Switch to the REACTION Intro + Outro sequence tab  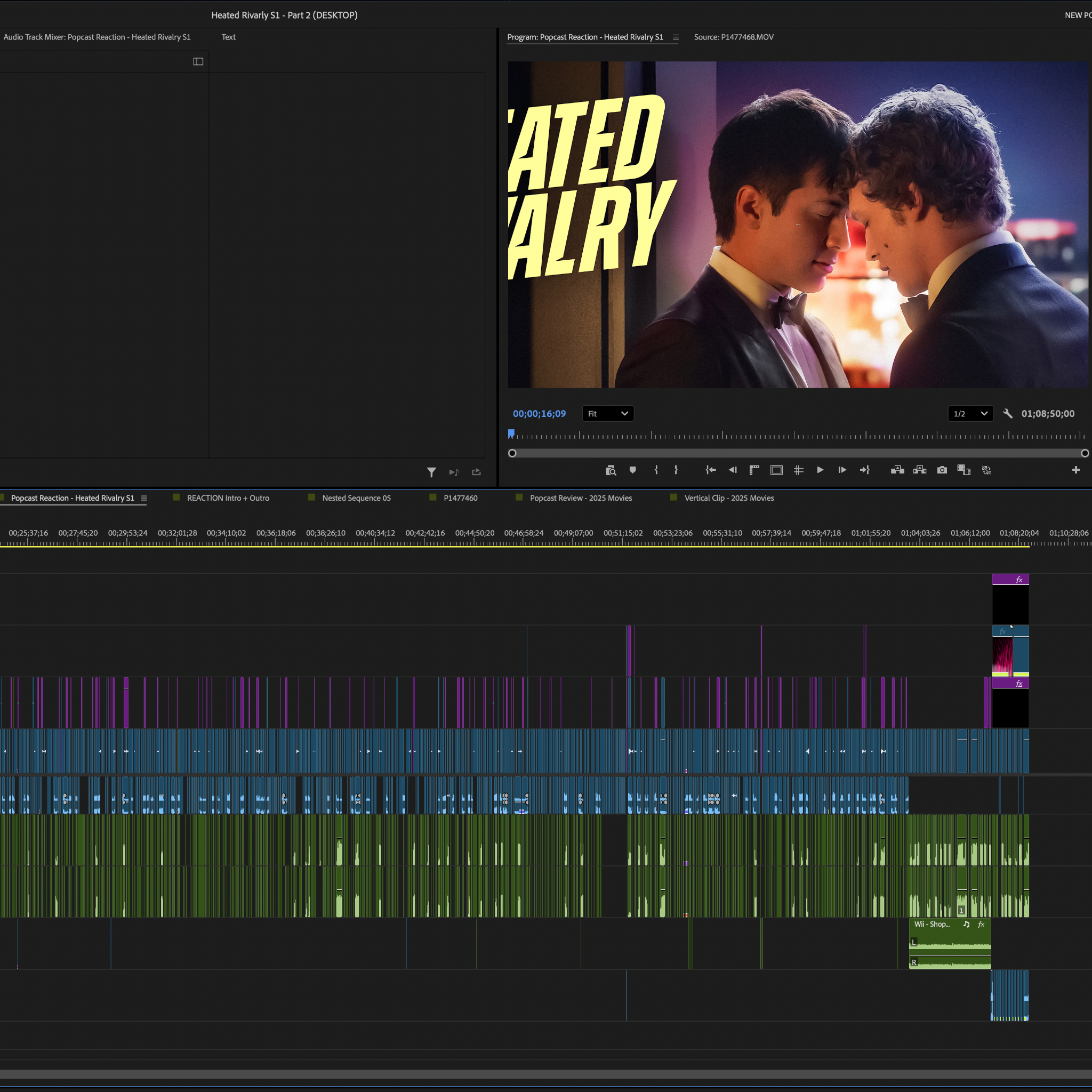[x=228, y=498]
